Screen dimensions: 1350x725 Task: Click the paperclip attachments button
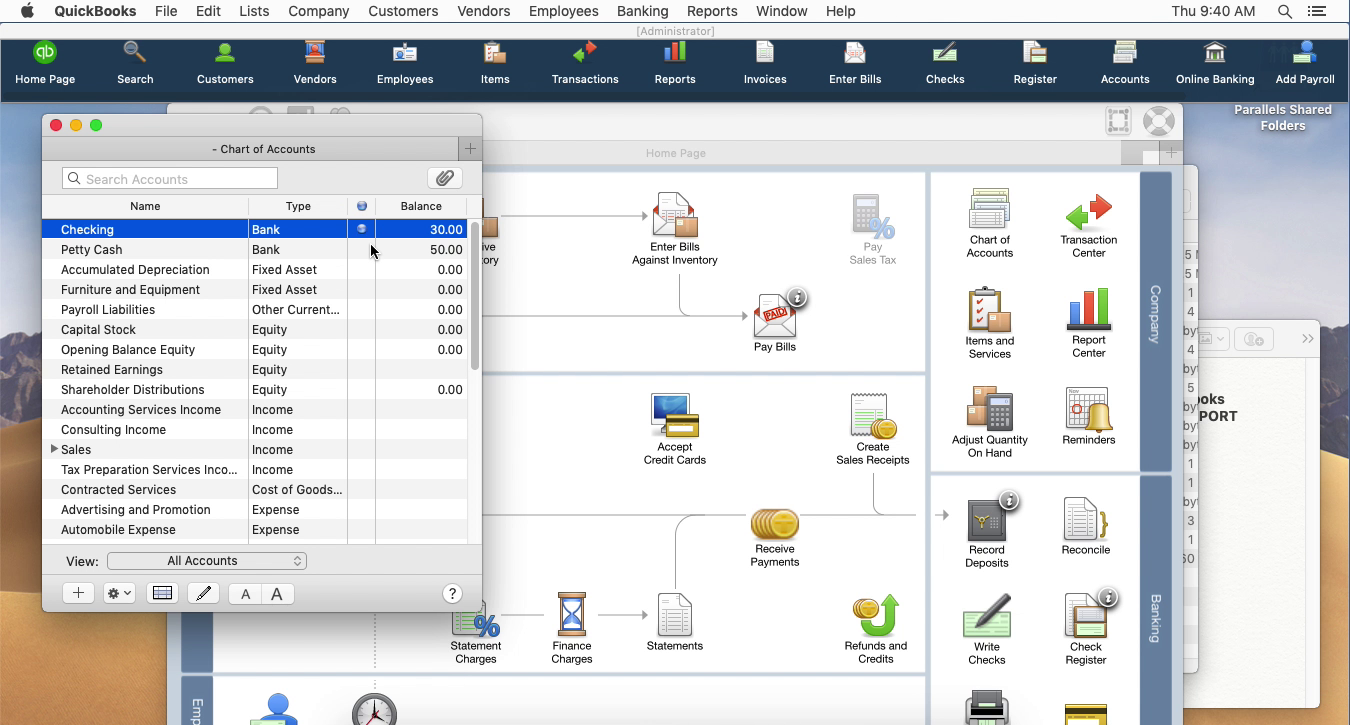click(445, 178)
